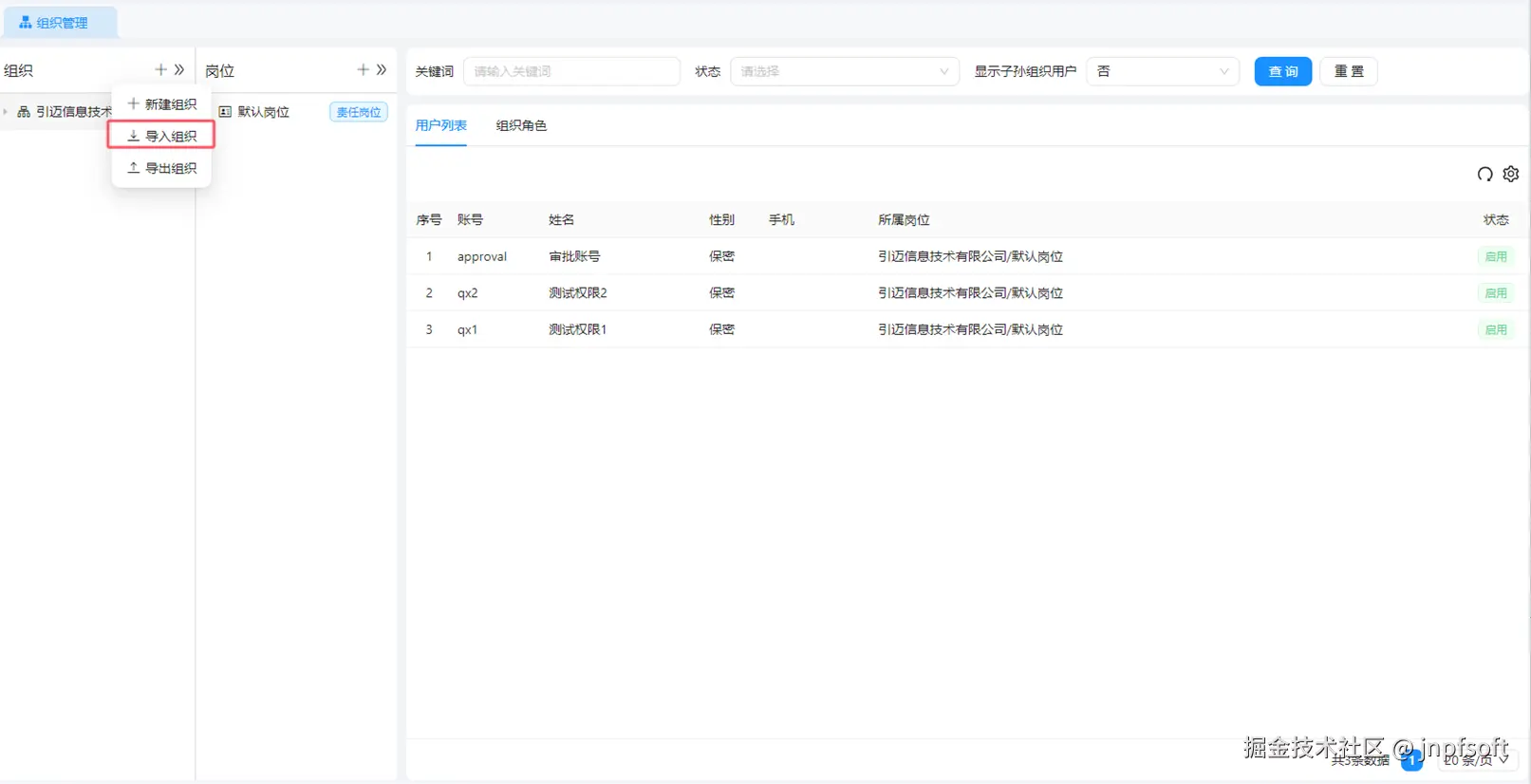Click the qx2 account cell
Viewport: 1531px width, 784px height.
coord(468,293)
